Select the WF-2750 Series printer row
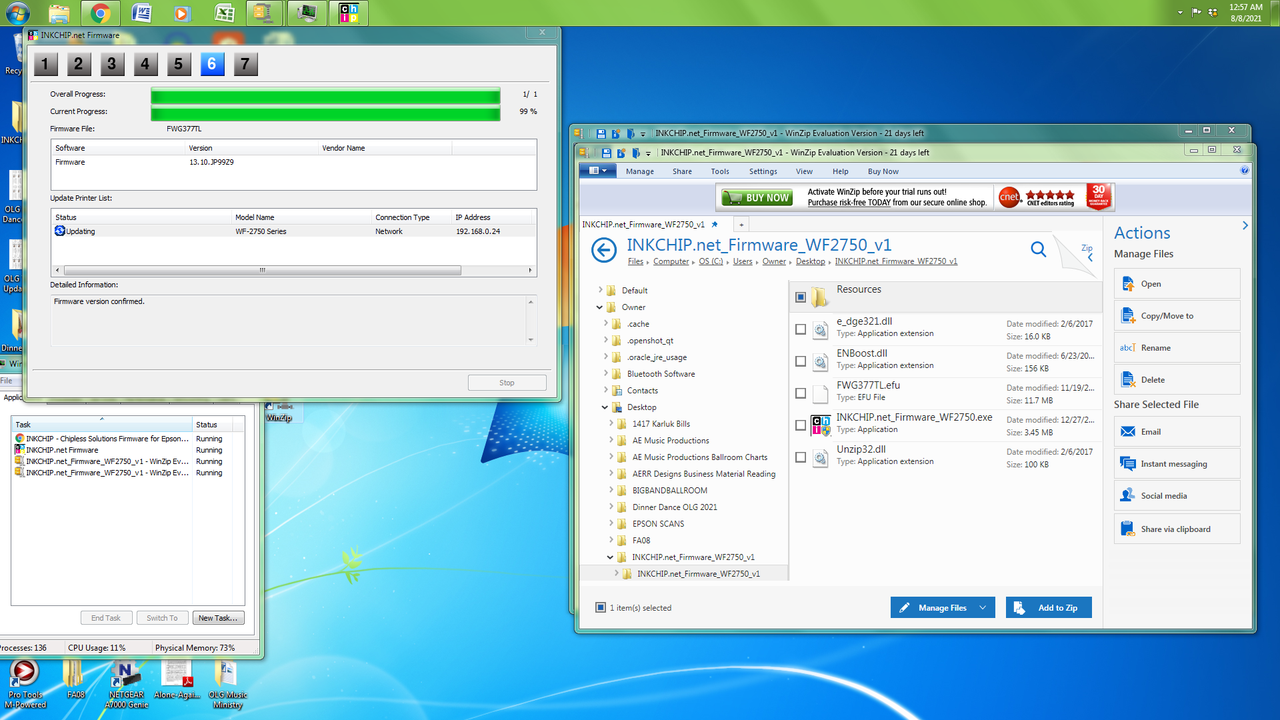Image resolution: width=1280 pixels, height=720 pixels. (x=294, y=231)
